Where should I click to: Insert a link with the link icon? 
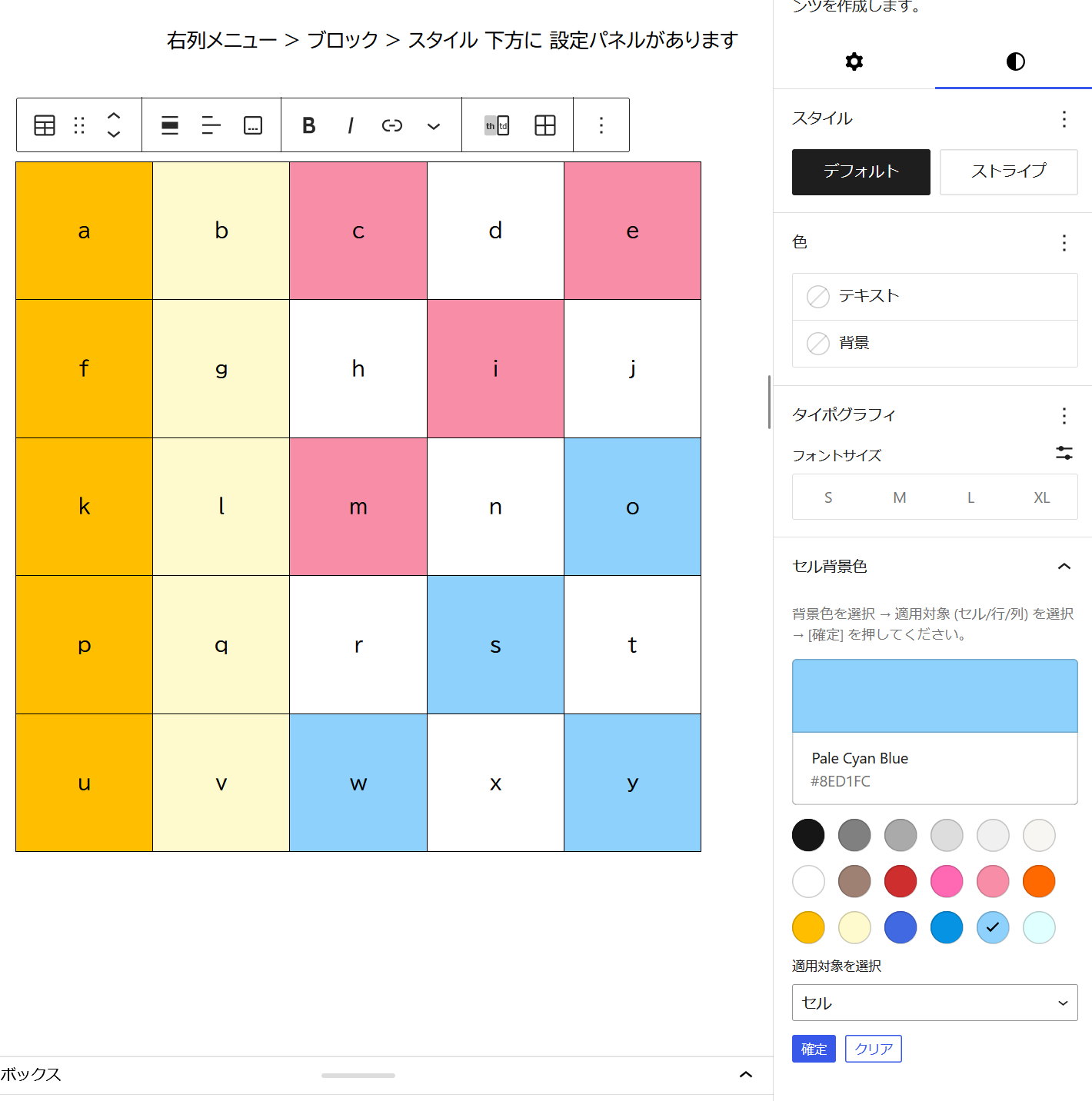[x=392, y=125]
